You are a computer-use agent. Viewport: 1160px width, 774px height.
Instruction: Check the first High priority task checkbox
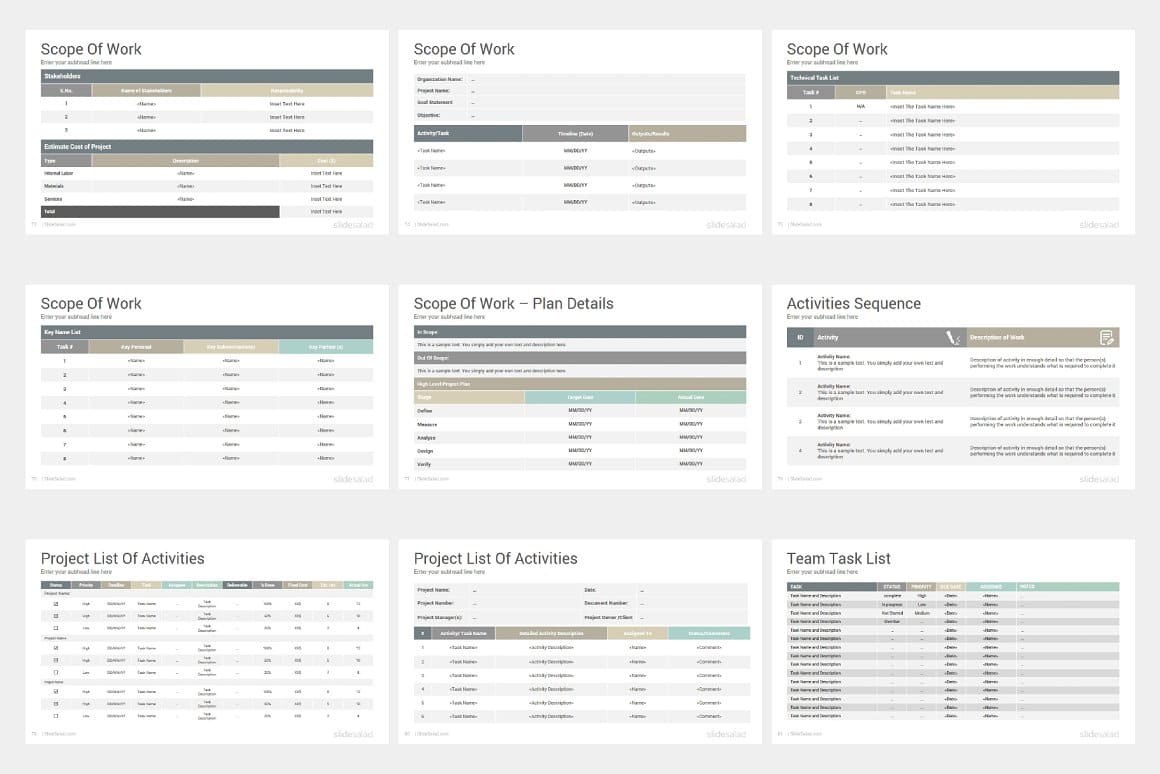click(x=56, y=603)
